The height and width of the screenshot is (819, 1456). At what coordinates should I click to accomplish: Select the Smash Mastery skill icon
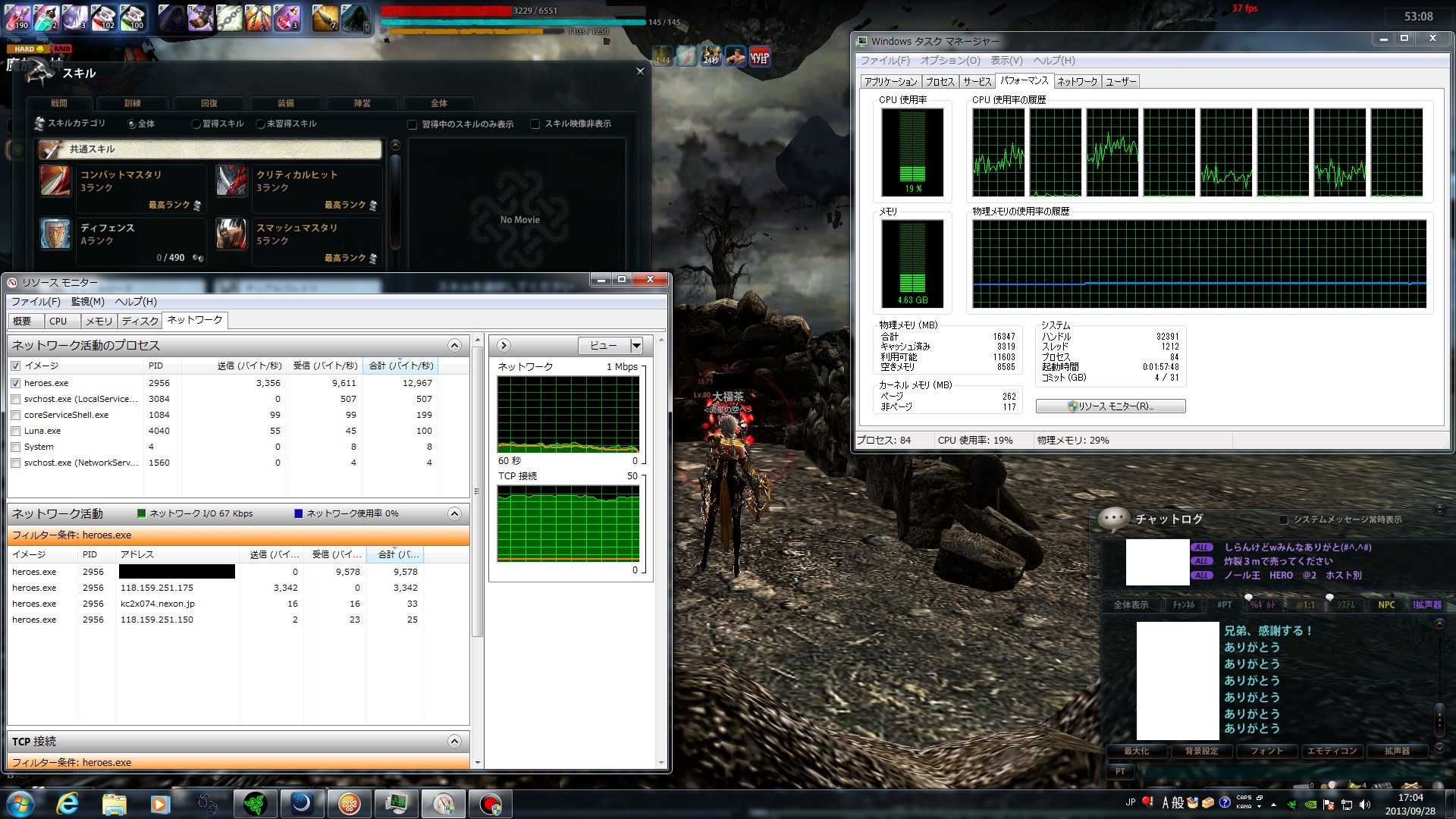231,234
